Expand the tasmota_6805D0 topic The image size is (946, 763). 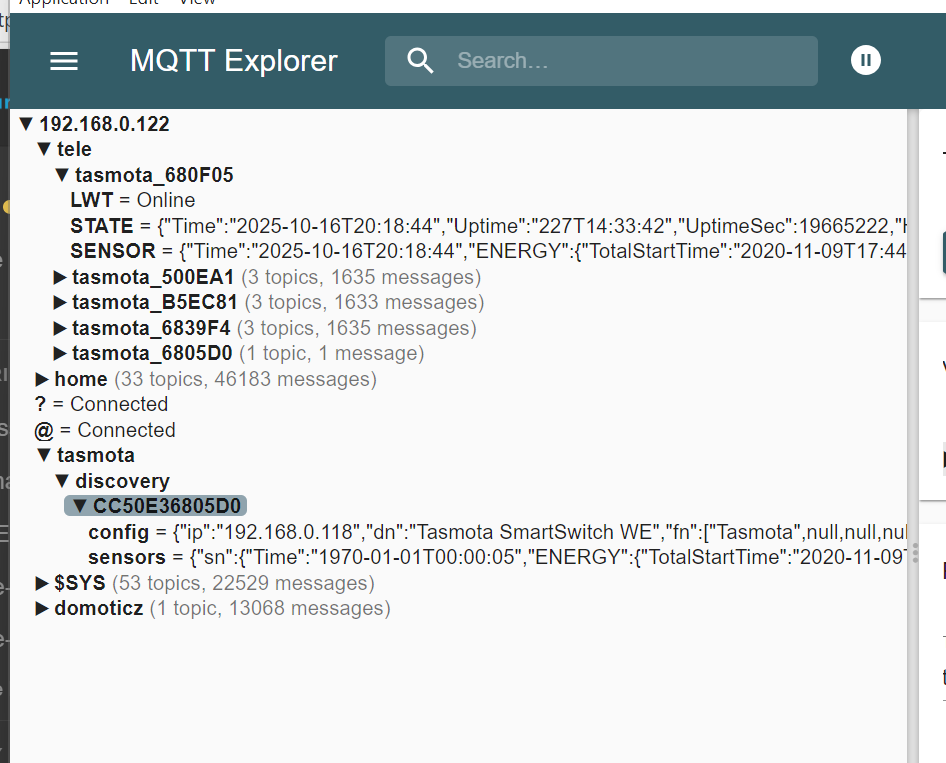[61, 354]
